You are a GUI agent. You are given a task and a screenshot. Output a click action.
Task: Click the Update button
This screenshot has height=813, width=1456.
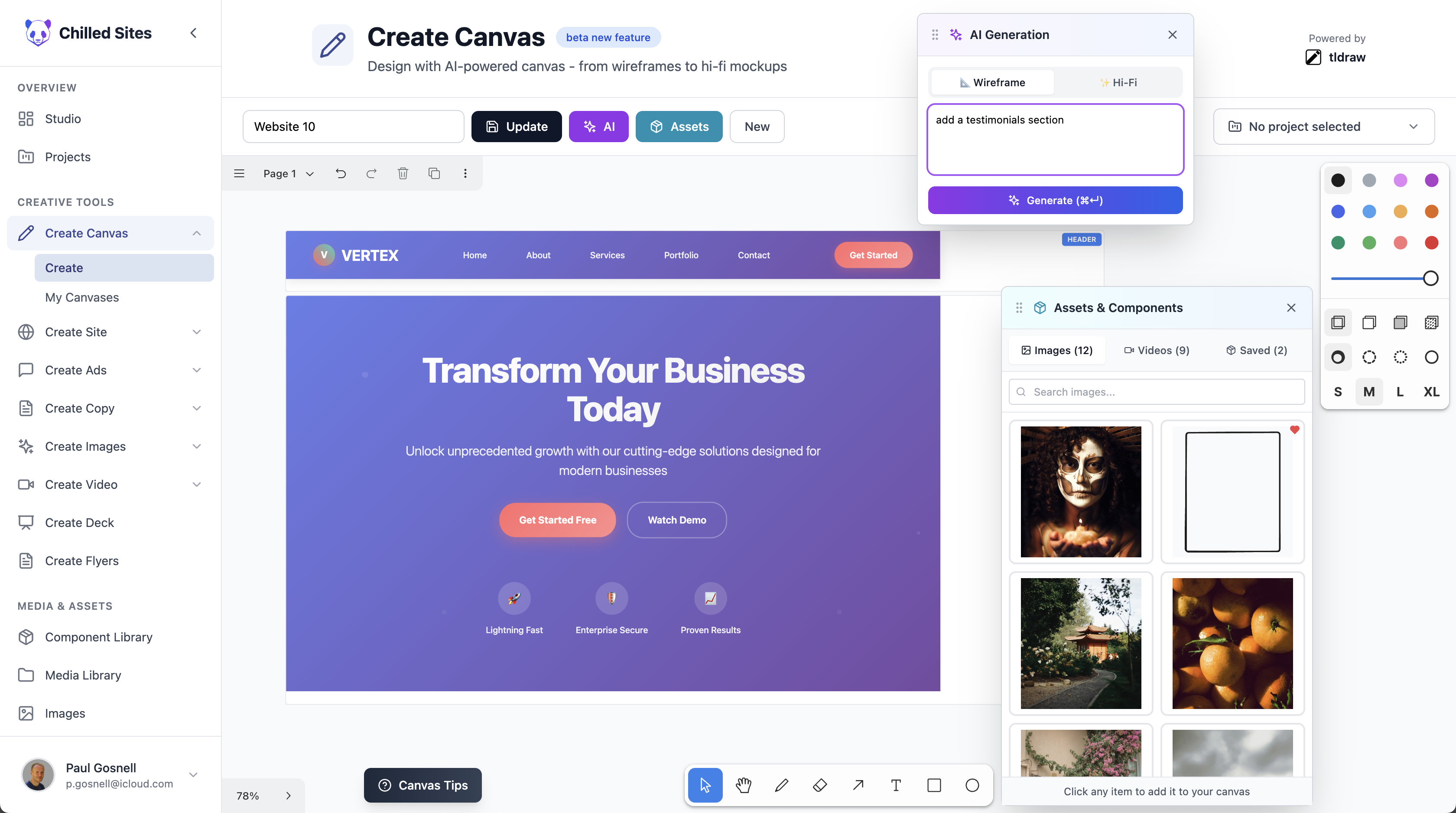pyautogui.click(x=516, y=127)
